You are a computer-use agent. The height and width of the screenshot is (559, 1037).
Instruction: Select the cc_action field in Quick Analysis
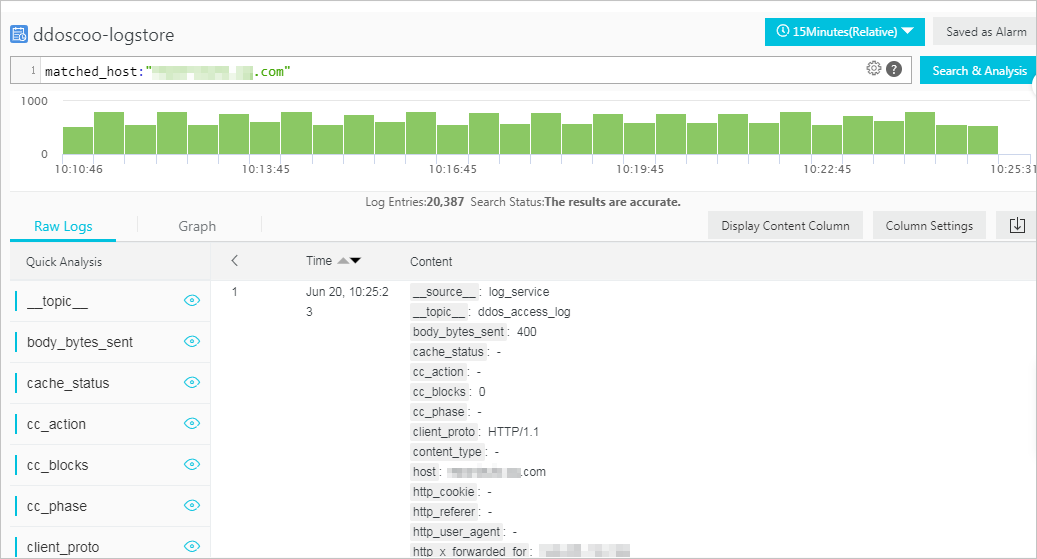click(56, 425)
